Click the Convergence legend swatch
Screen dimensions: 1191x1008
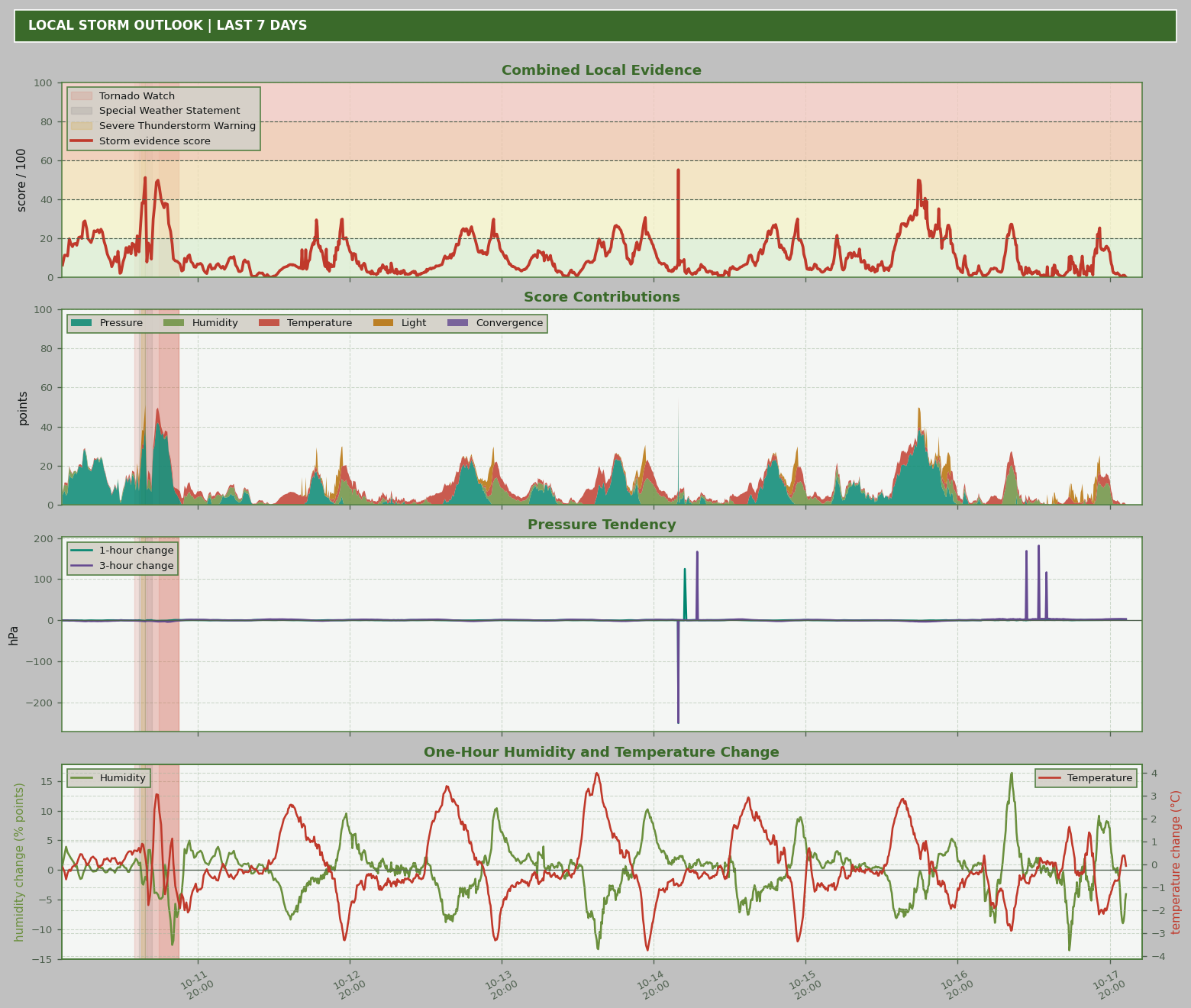click(x=458, y=323)
